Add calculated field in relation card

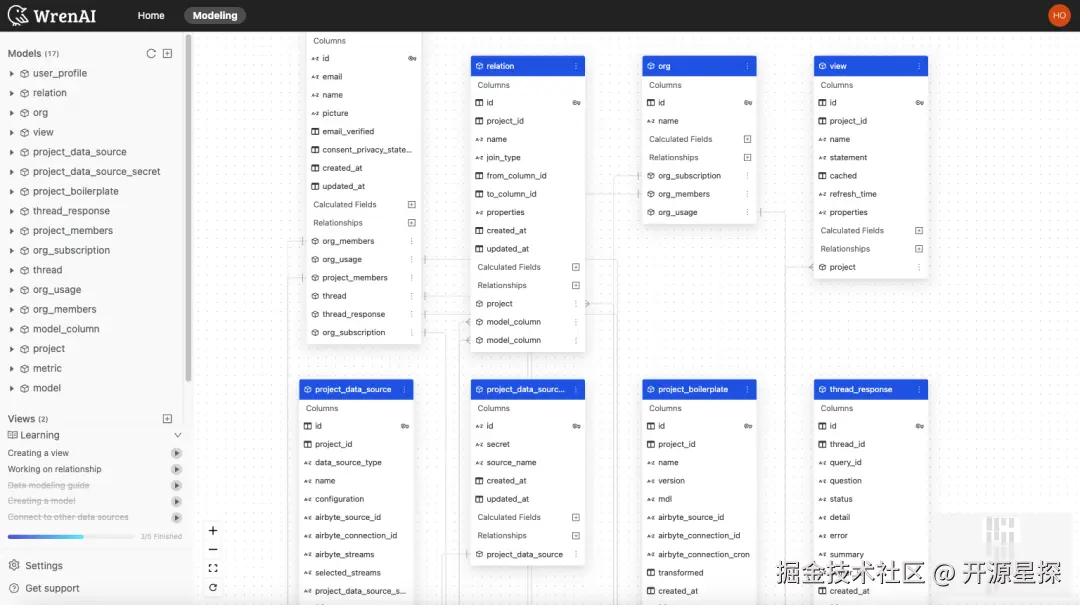click(576, 267)
